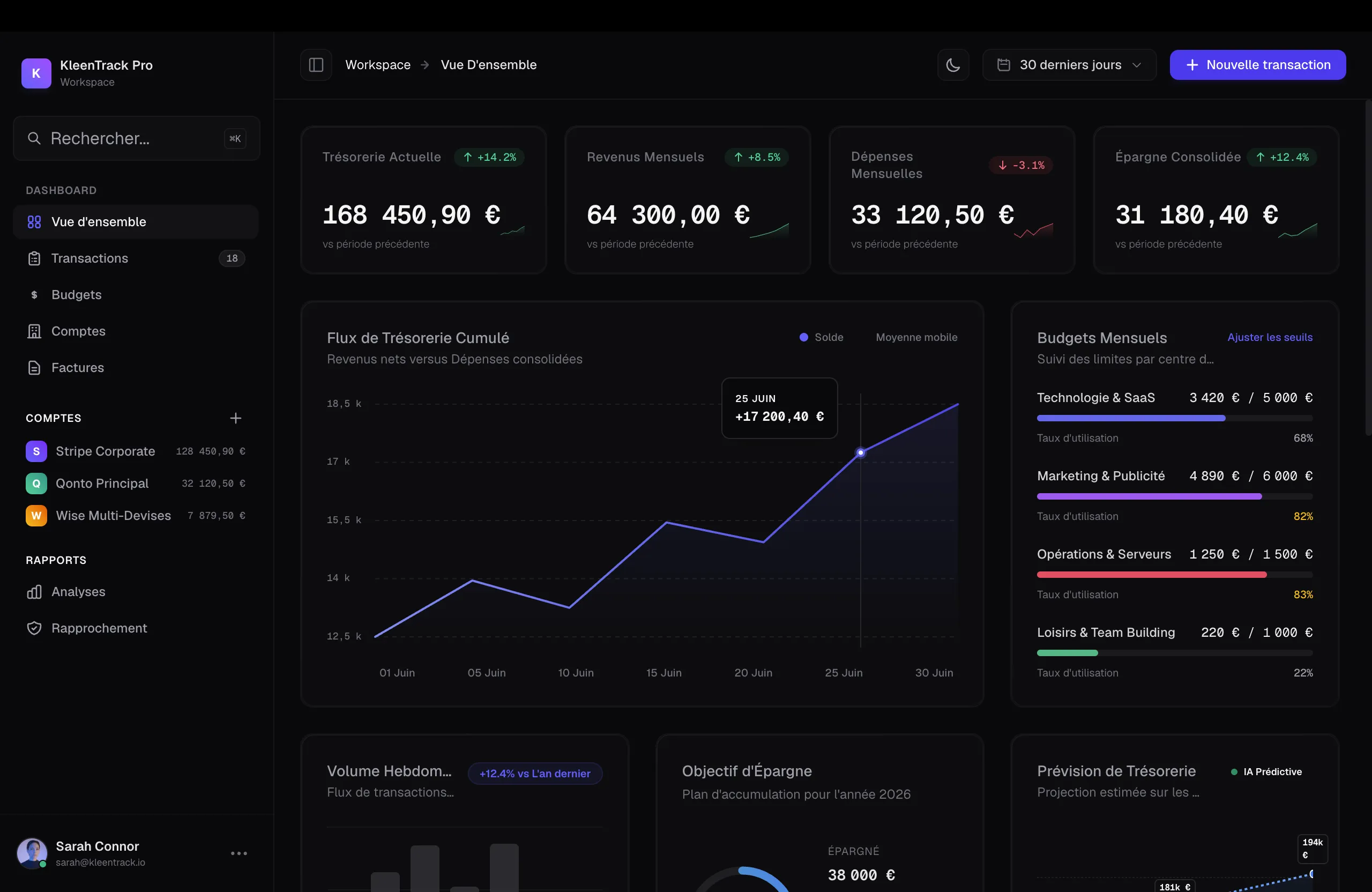Image resolution: width=1372 pixels, height=892 pixels.
Task: Click the Rapprochement shield icon
Action: tap(34, 628)
